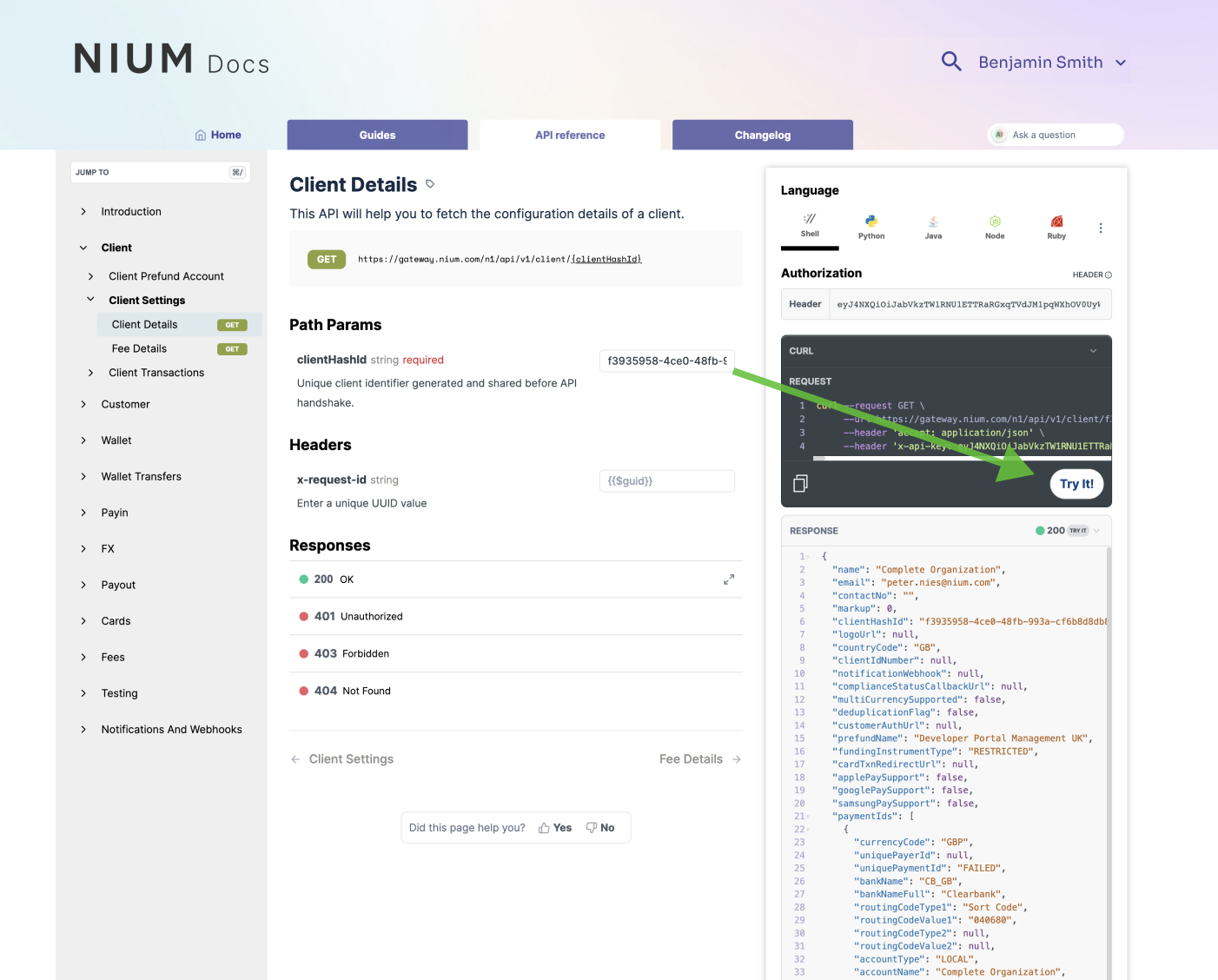
Task: Expand the Introduction sidebar section
Action: [x=83, y=212]
